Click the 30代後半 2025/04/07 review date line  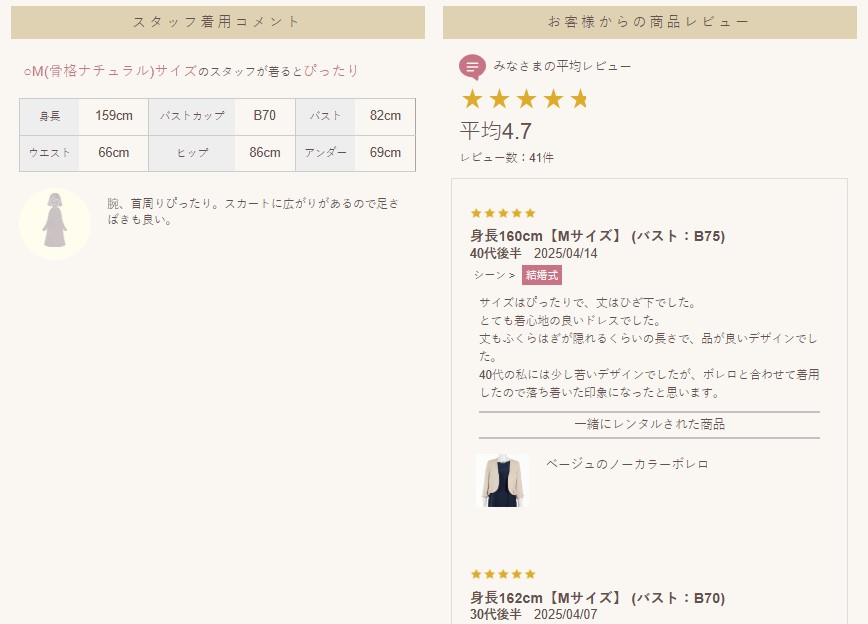click(x=534, y=615)
